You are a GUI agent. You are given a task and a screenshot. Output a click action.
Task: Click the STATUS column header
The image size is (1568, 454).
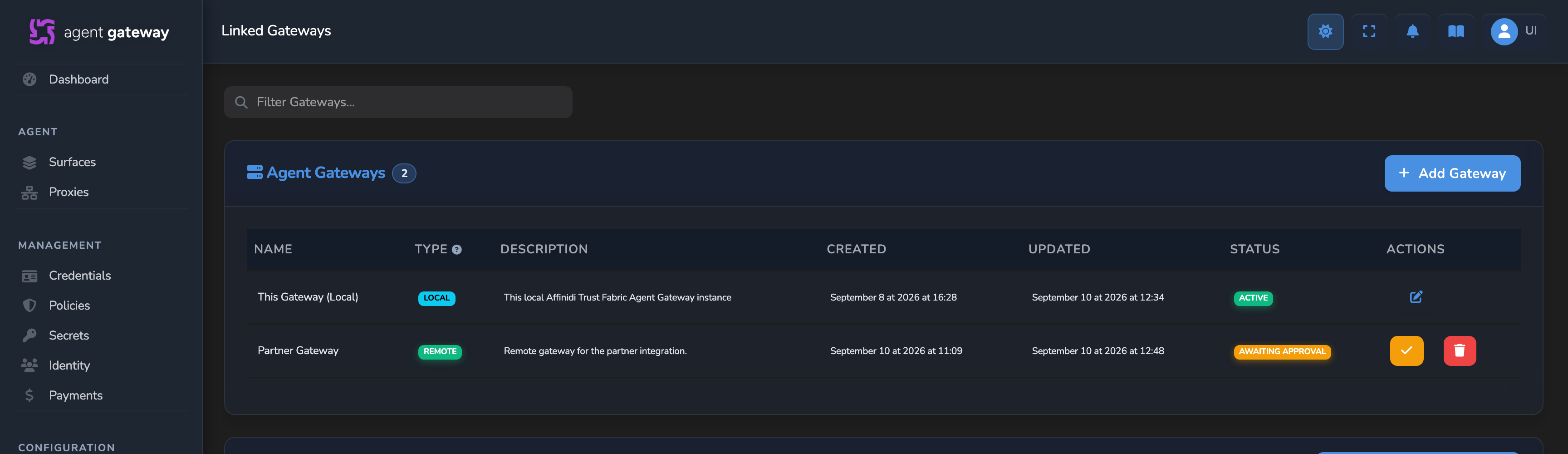1254,249
